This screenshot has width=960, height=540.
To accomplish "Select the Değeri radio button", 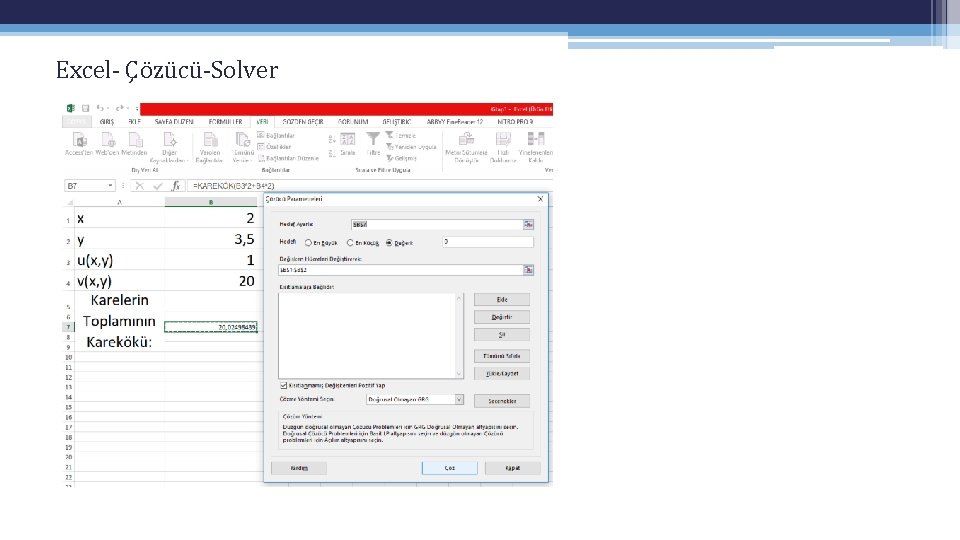I will click(x=389, y=243).
